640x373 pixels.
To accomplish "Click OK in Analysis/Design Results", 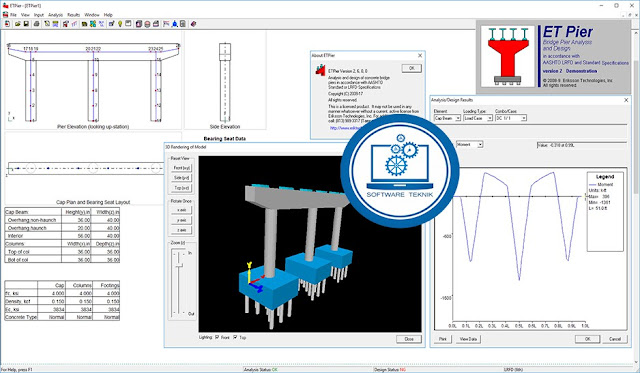I will 587,339.
